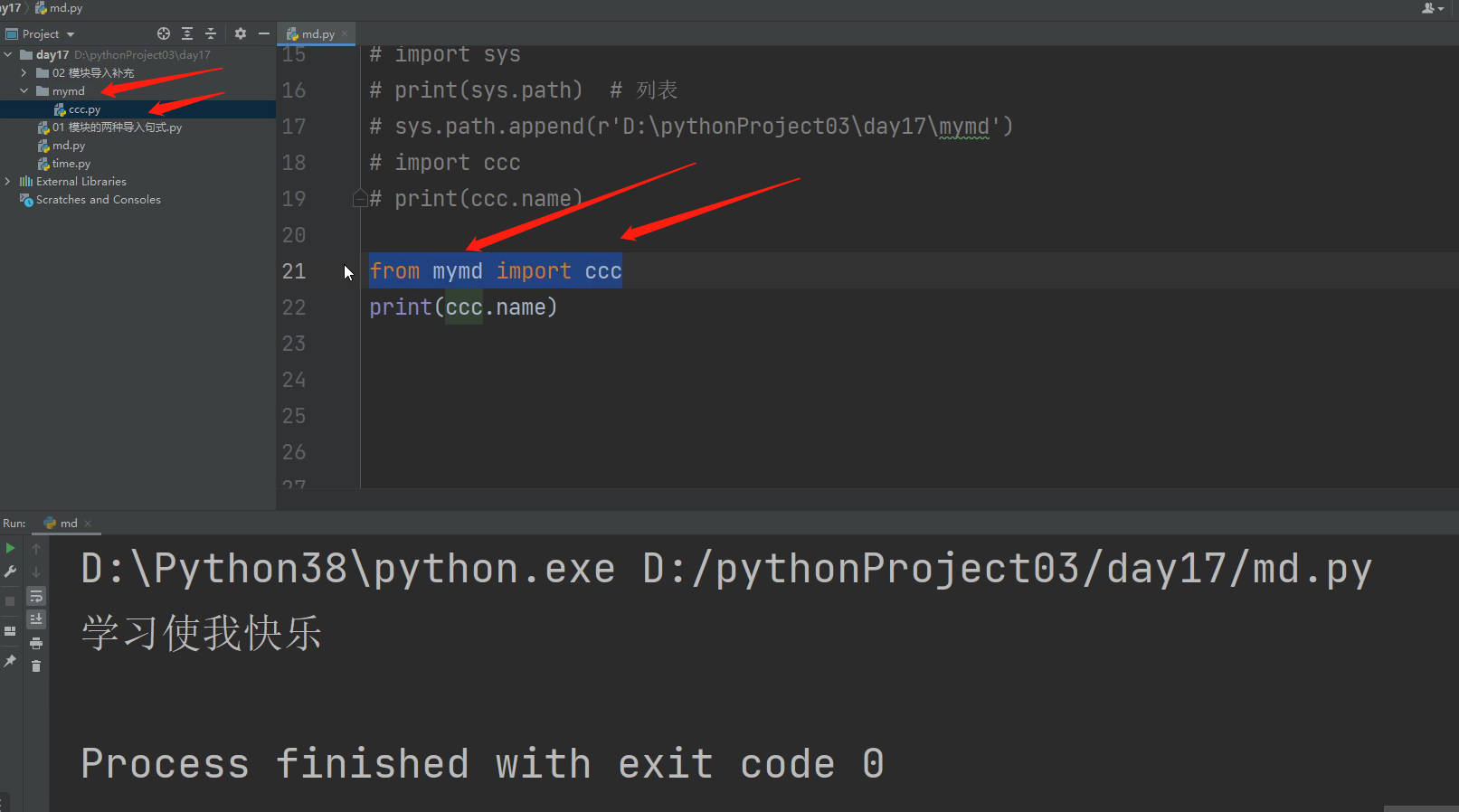Select the md run tab
The image size is (1459, 812).
pyautogui.click(x=68, y=524)
